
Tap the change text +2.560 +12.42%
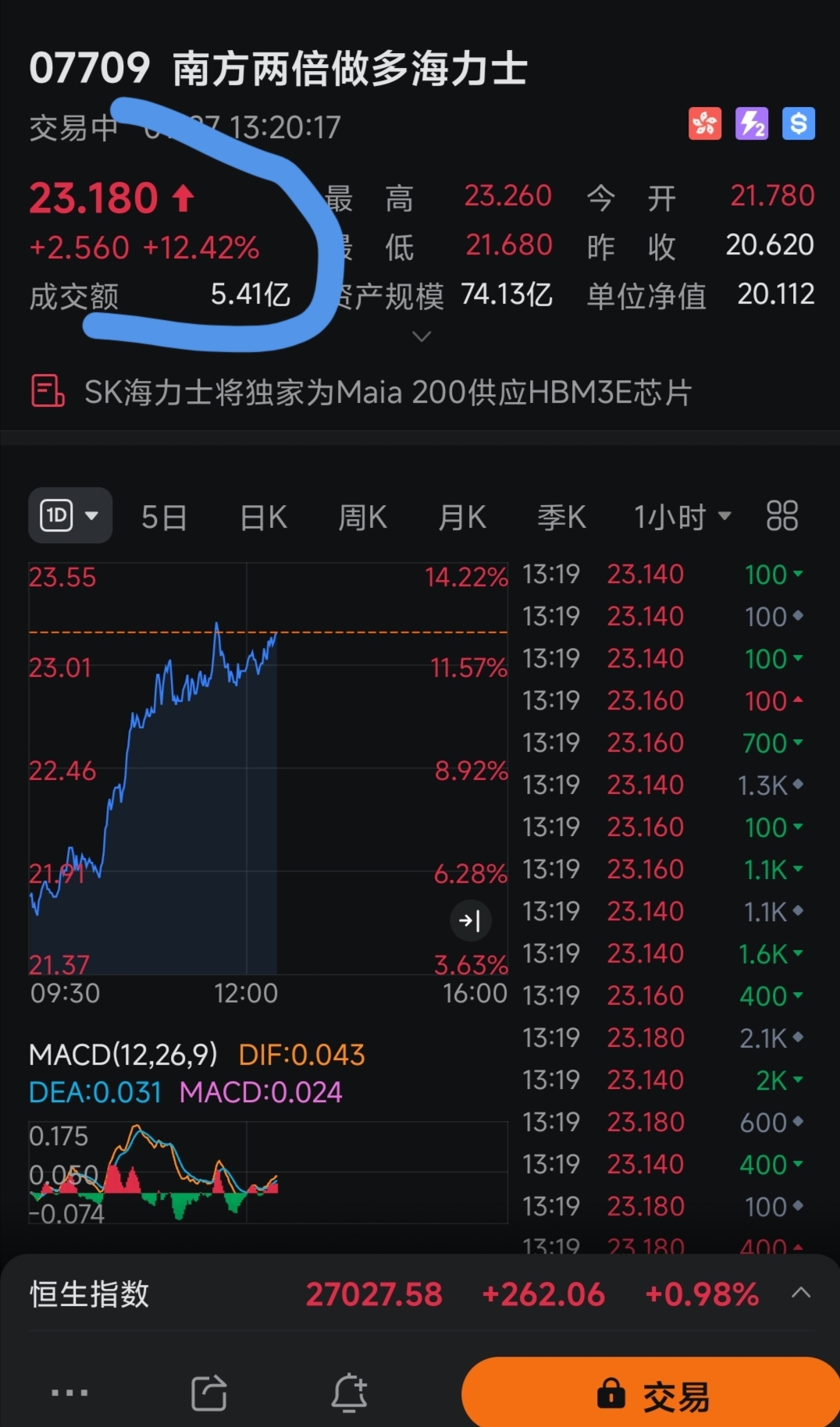point(144,247)
